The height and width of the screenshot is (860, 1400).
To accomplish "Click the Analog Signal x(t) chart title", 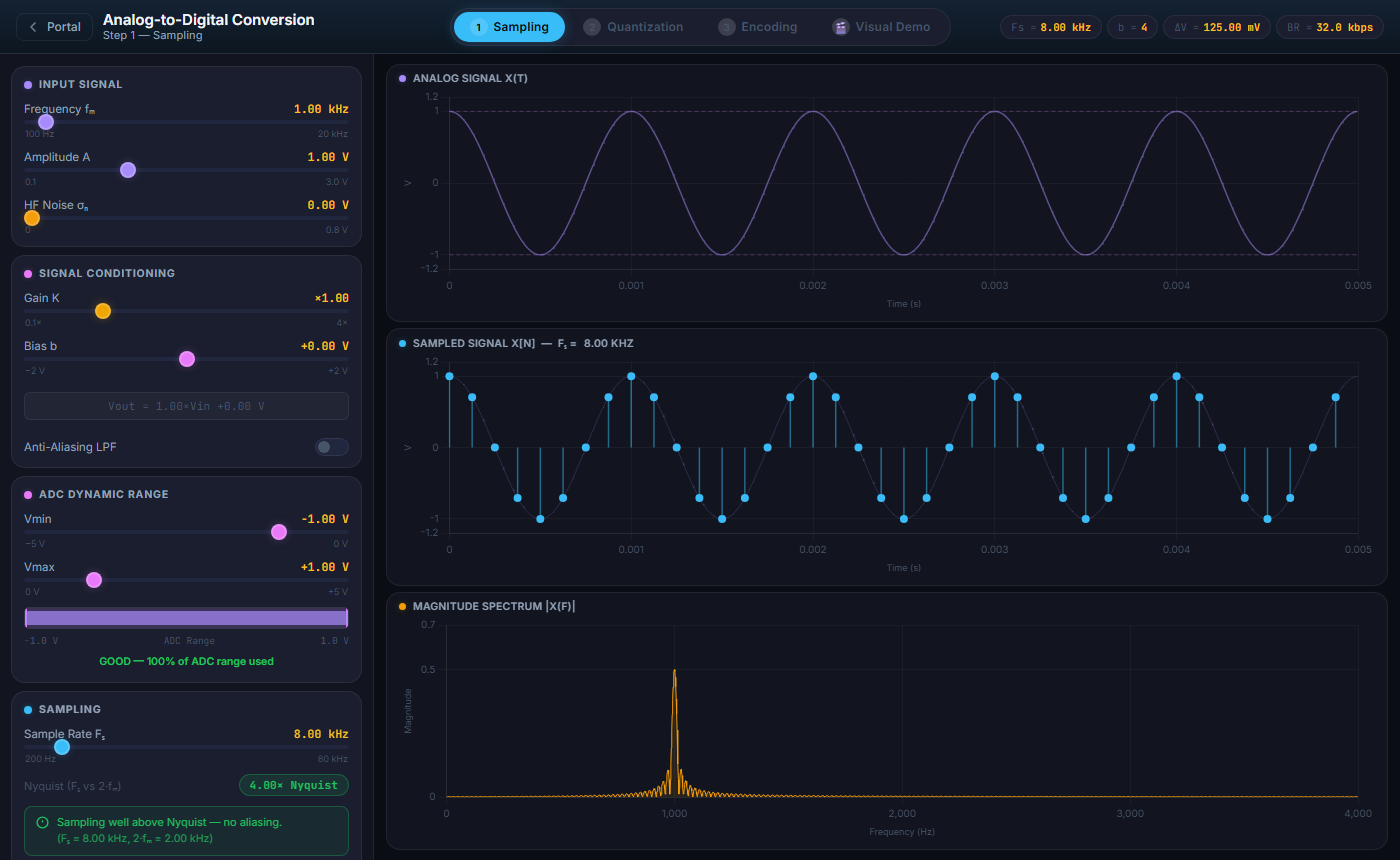I will tap(470, 78).
